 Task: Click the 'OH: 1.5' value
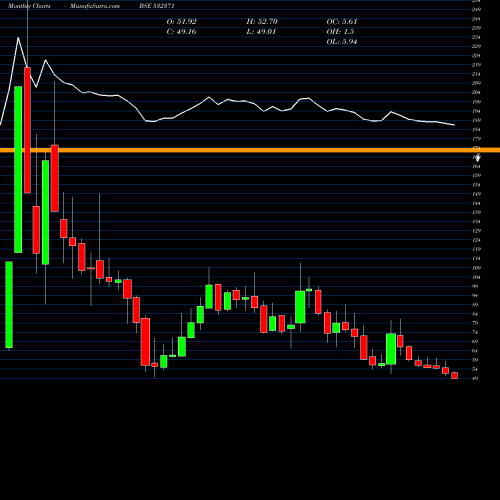coord(340,32)
